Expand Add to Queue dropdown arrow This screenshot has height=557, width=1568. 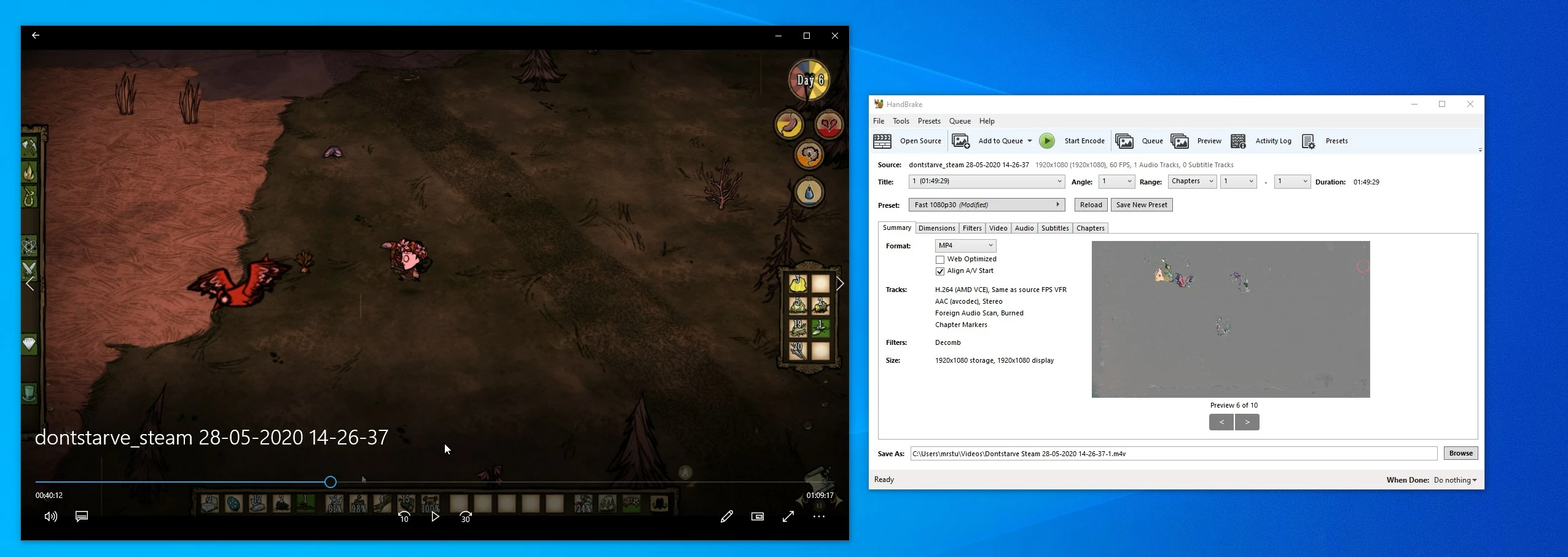point(1030,141)
